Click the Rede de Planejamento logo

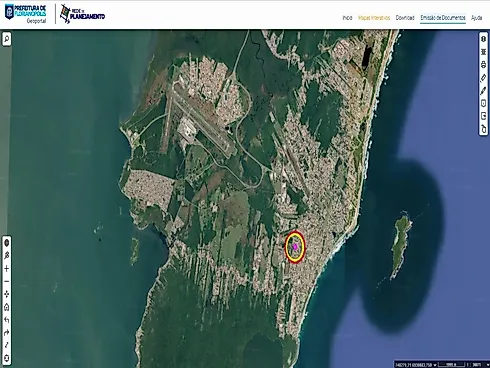click(82, 14)
